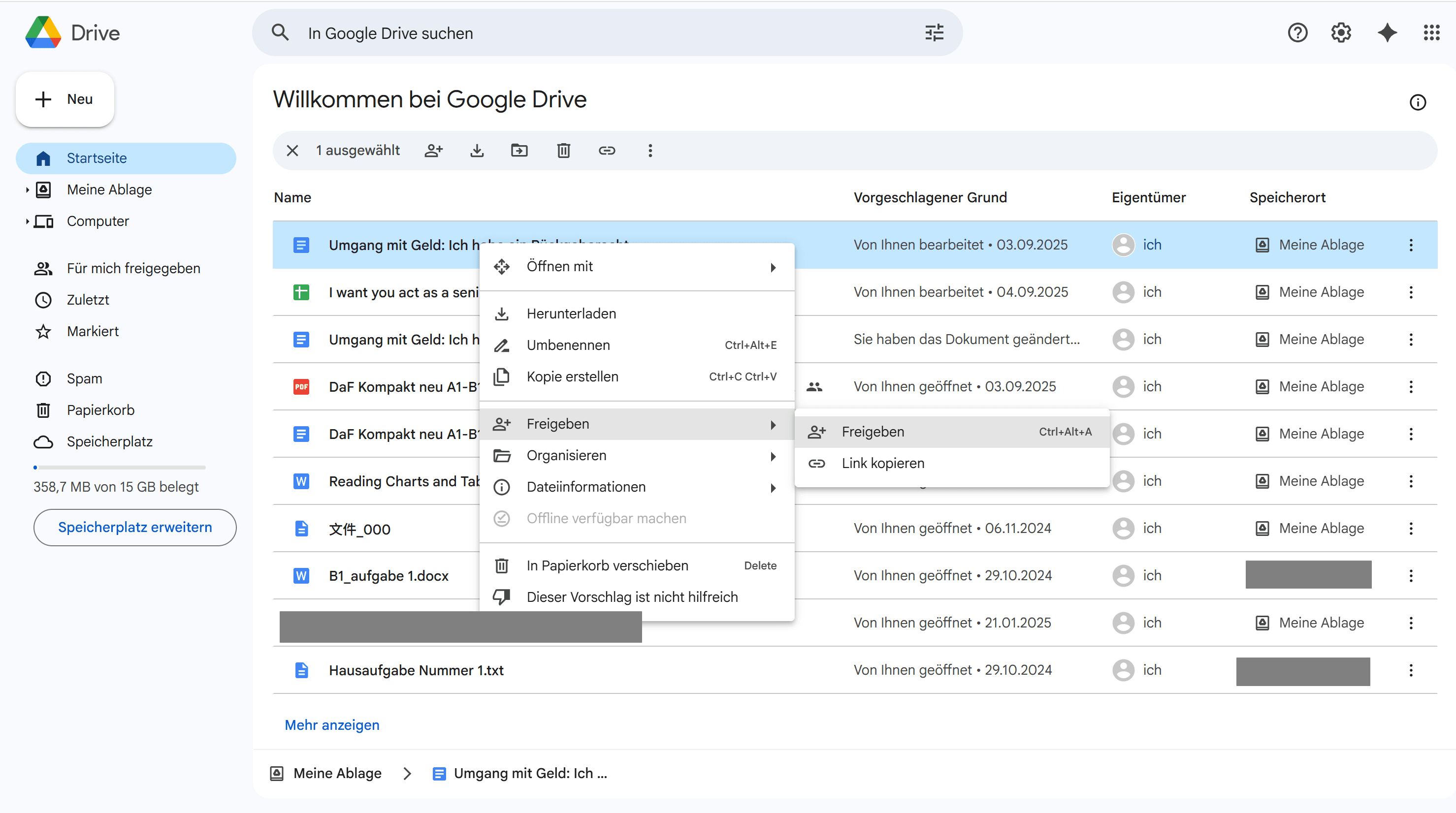Viewport: 1456px width, 813px height.
Task: Click the Neu button
Action: click(x=65, y=99)
